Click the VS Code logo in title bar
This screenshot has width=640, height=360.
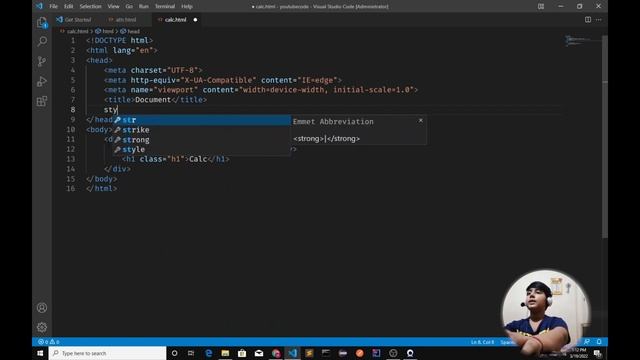[x=39, y=6]
